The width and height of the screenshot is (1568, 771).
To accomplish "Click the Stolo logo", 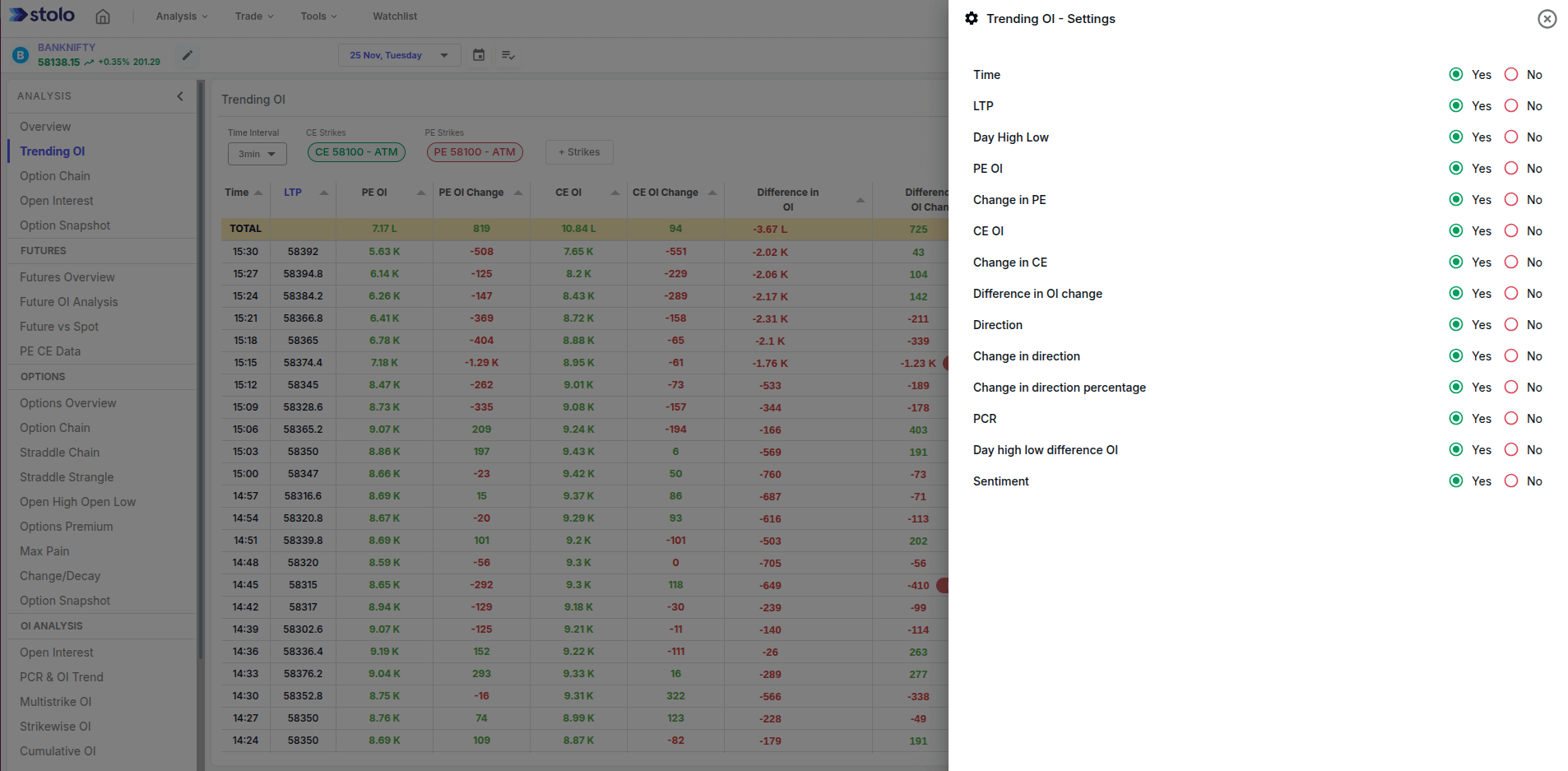I will click(42, 16).
